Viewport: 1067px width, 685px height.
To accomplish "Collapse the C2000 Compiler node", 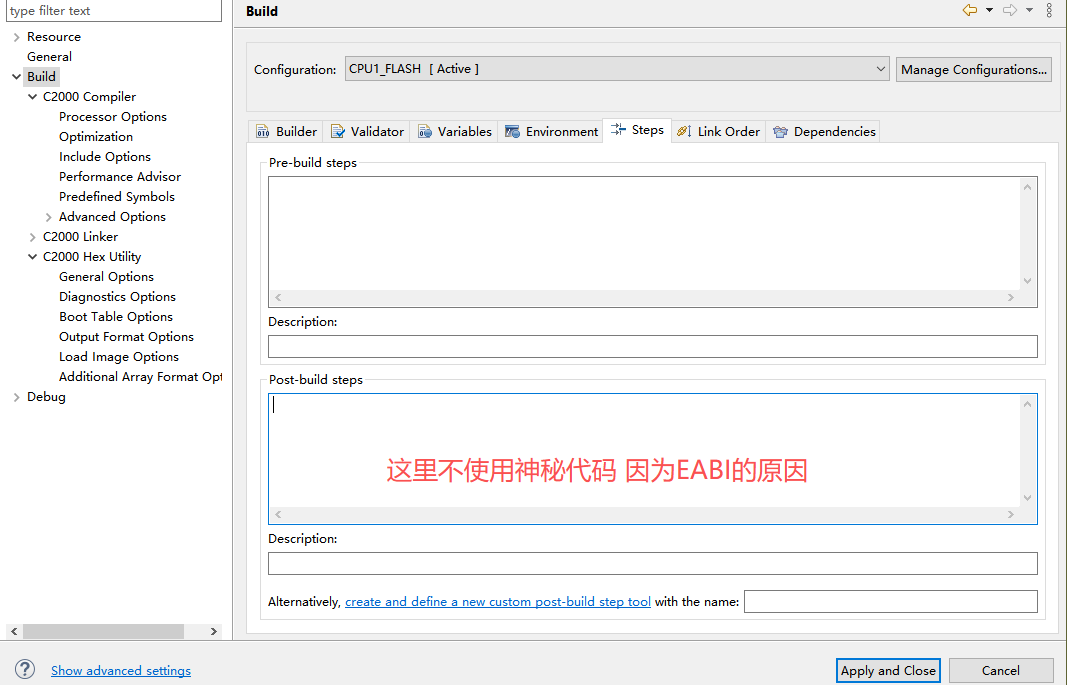I will (32, 97).
